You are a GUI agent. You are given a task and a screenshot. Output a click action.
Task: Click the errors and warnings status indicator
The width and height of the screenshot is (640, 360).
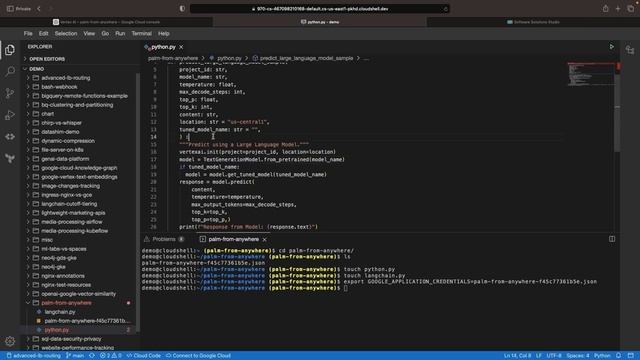coord(111,356)
